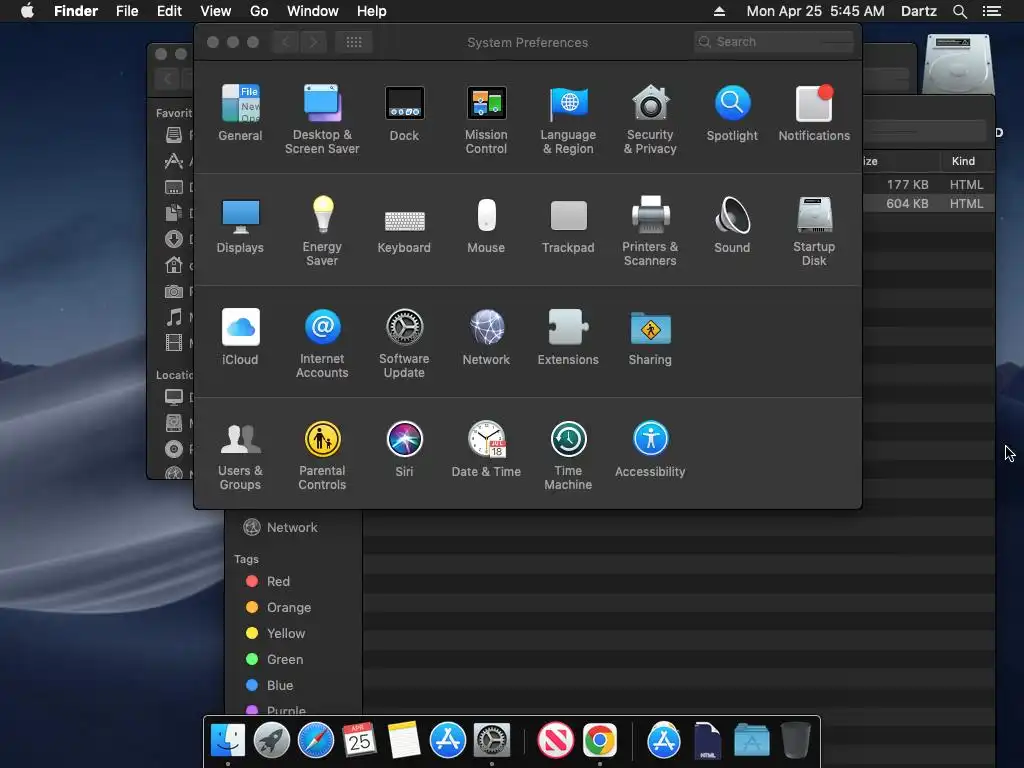Open the View menu

click(216, 11)
